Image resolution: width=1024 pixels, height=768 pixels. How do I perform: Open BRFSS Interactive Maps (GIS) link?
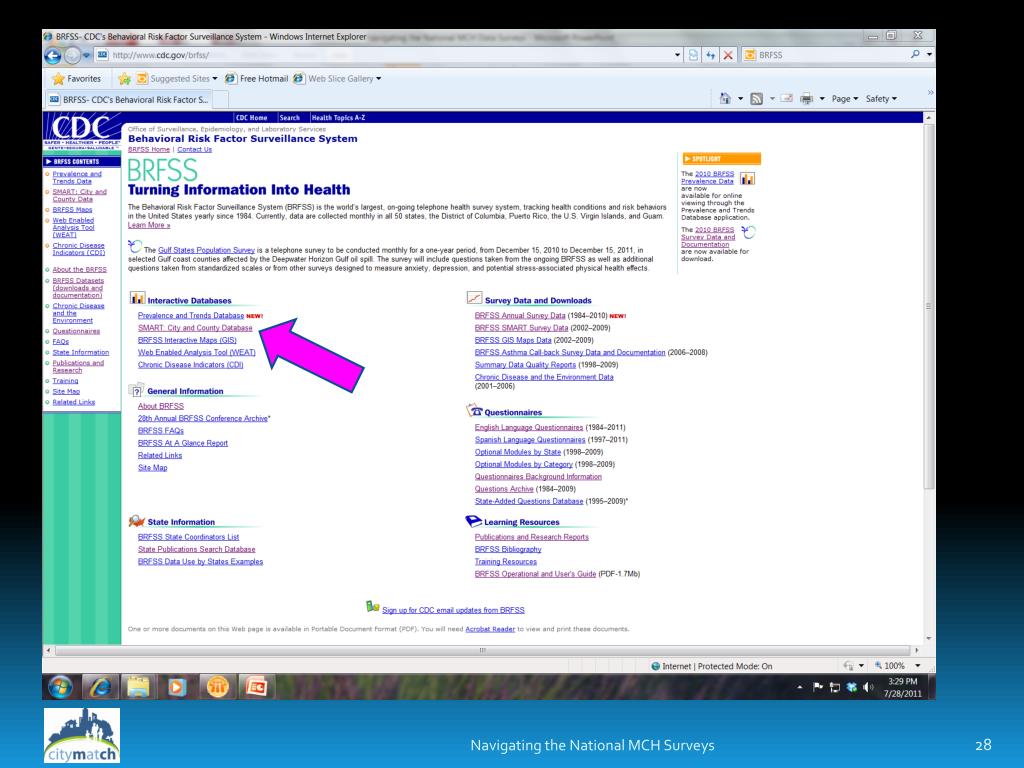[x=187, y=340]
